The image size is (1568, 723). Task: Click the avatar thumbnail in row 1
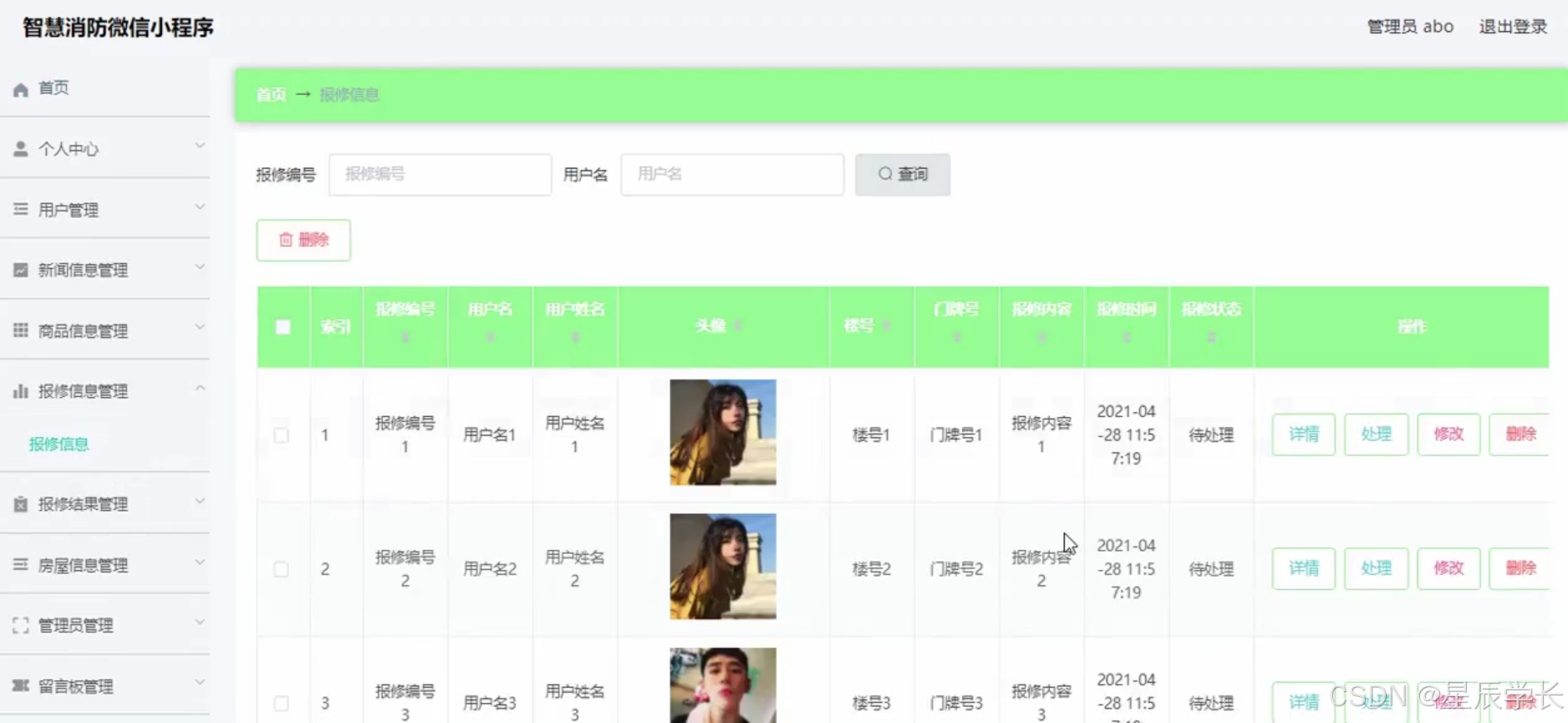[x=723, y=432]
